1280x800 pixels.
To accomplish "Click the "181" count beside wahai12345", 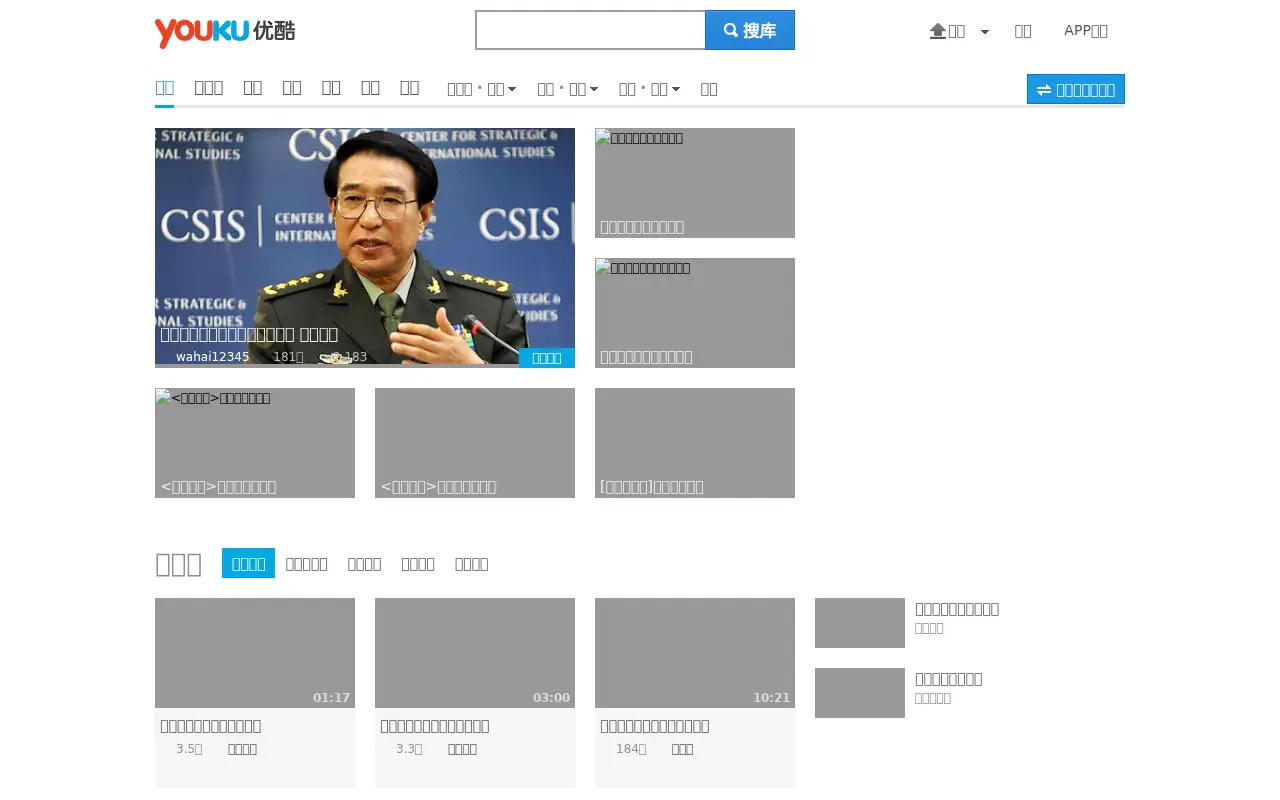I will [x=288, y=357].
